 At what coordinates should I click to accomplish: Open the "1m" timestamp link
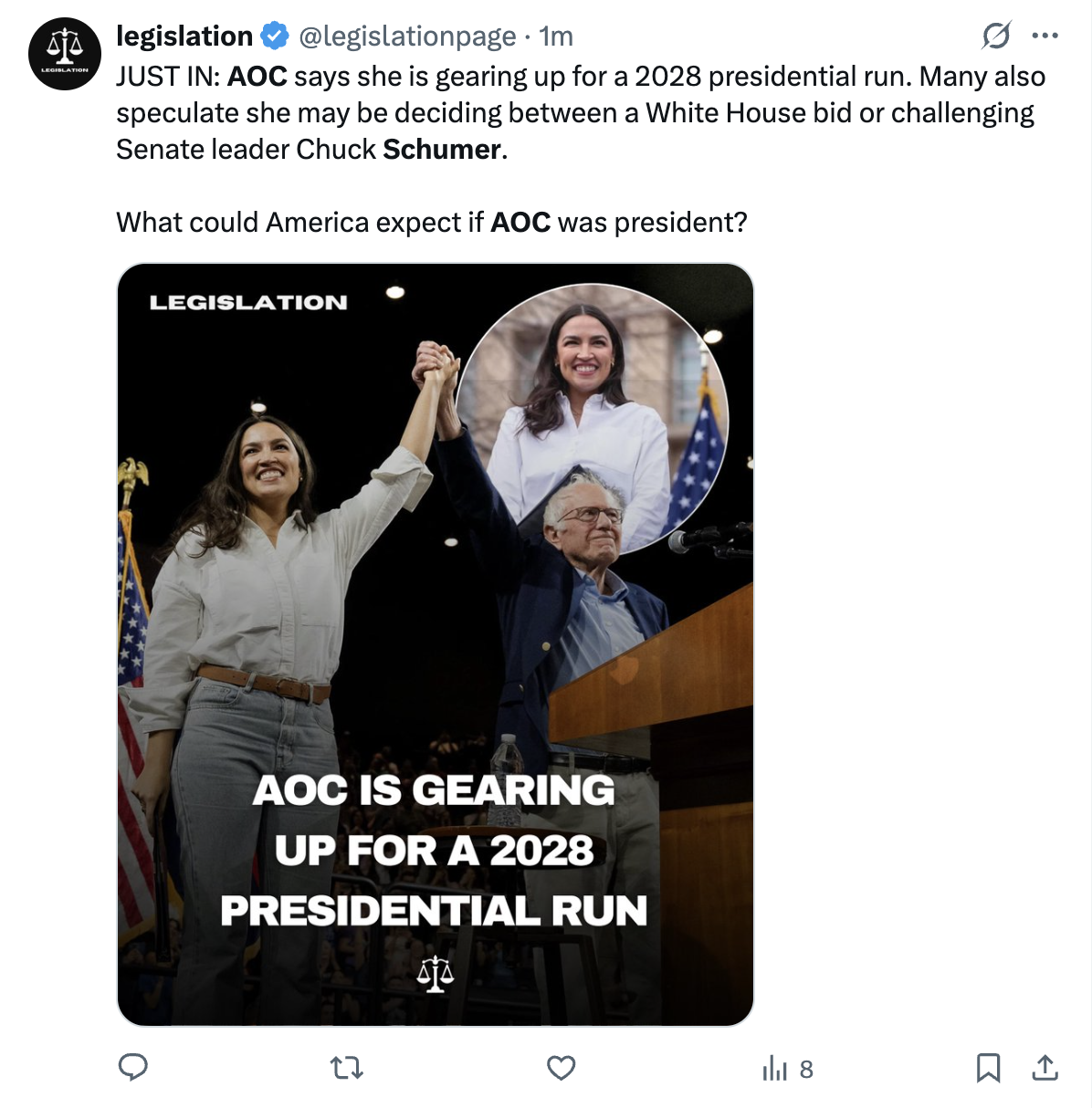point(556,36)
